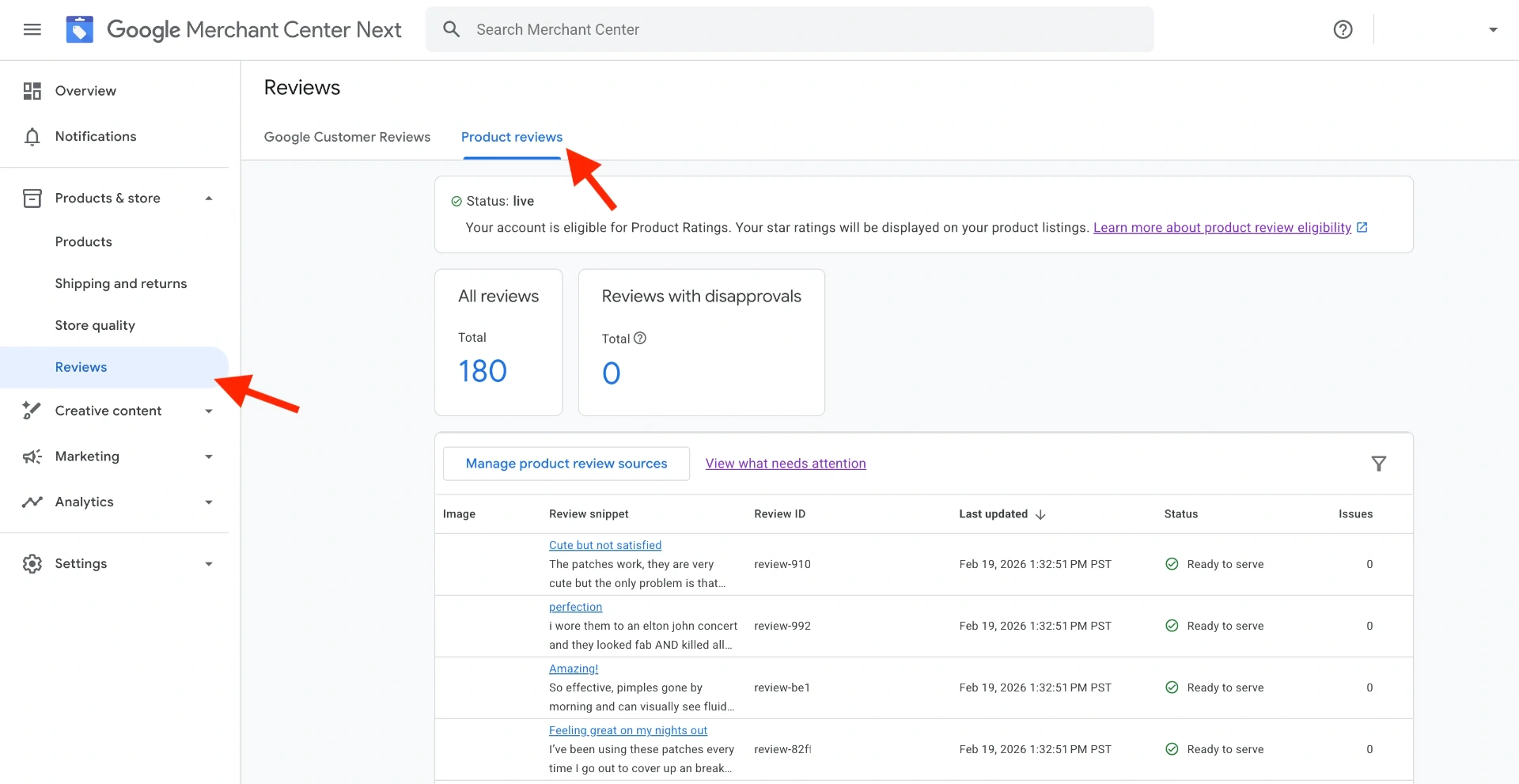The image size is (1519, 784).
Task: Click the Merchant Center logo icon
Action: point(79,29)
